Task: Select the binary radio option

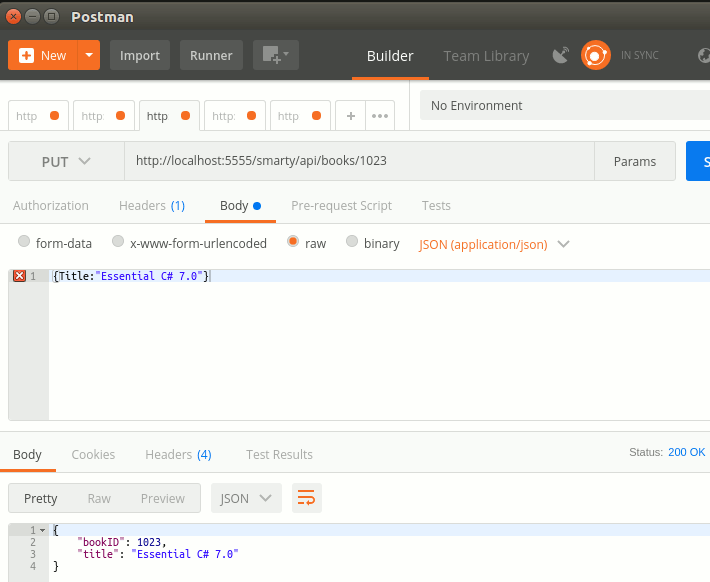Action: (352, 242)
